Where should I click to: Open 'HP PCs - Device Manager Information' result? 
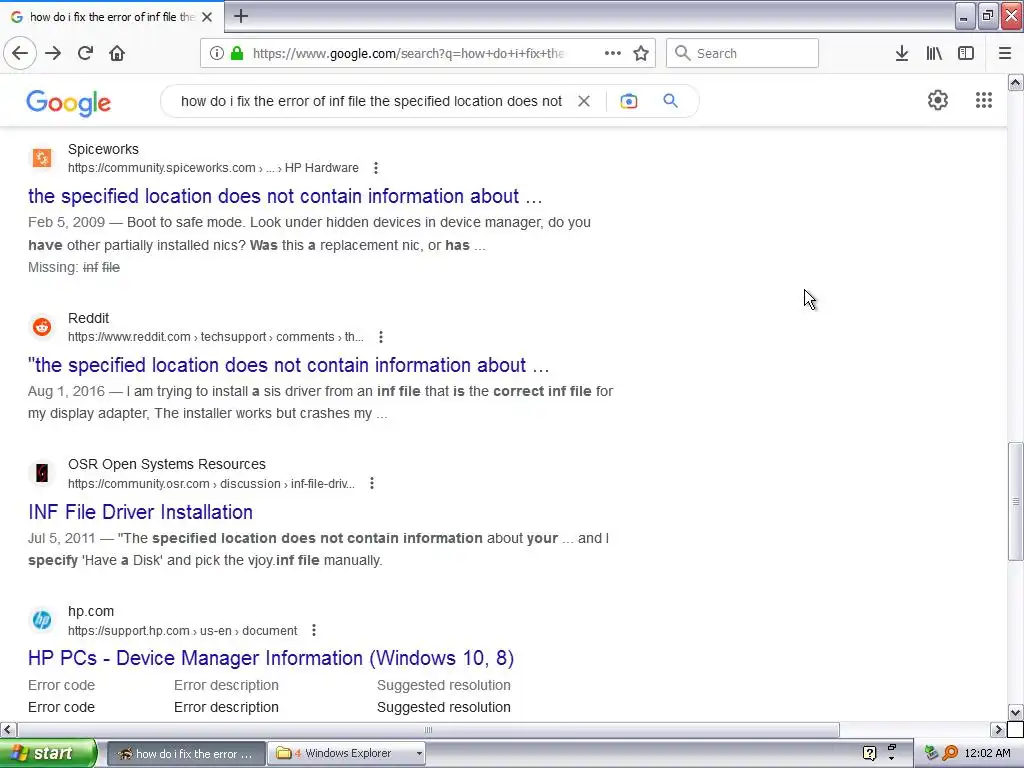(271, 658)
